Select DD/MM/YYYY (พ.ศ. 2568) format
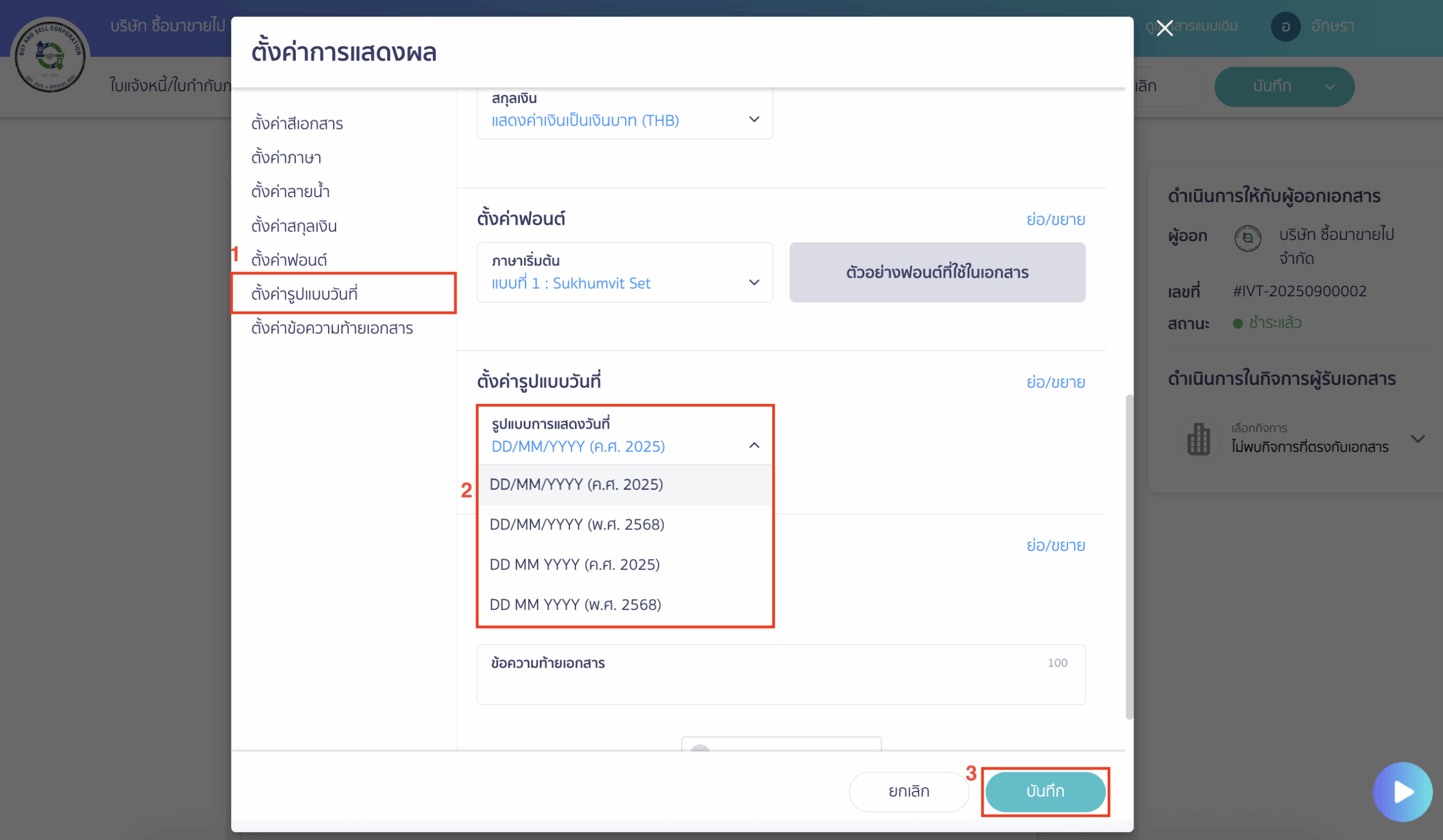 pos(577,524)
